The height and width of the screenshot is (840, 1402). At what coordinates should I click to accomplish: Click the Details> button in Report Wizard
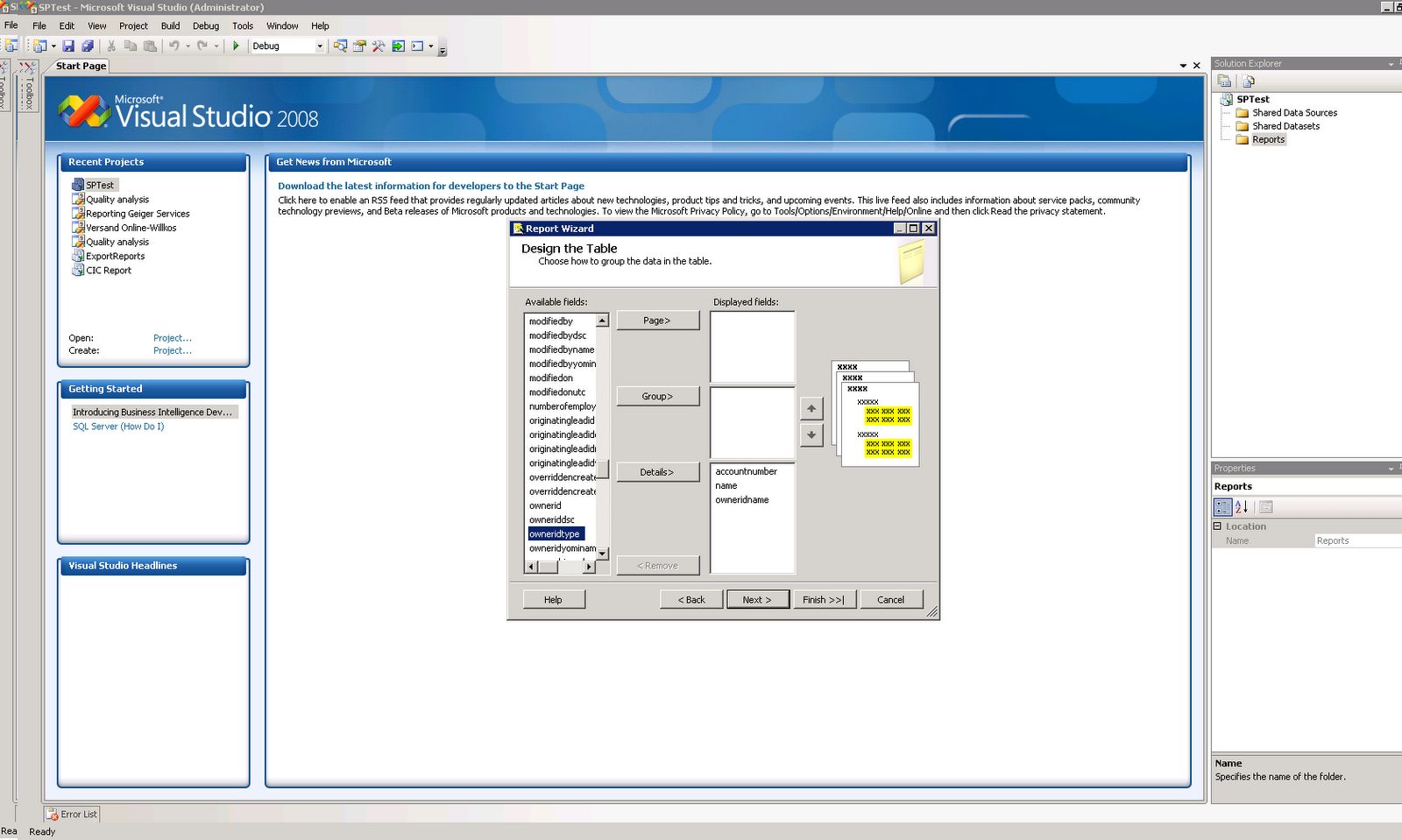658,472
